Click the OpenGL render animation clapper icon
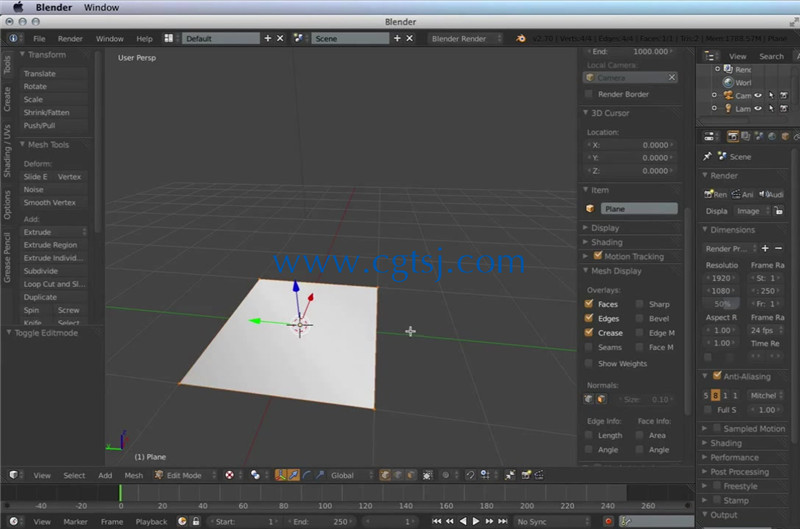This screenshot has width=800, height=529. [x=539, y=475]
